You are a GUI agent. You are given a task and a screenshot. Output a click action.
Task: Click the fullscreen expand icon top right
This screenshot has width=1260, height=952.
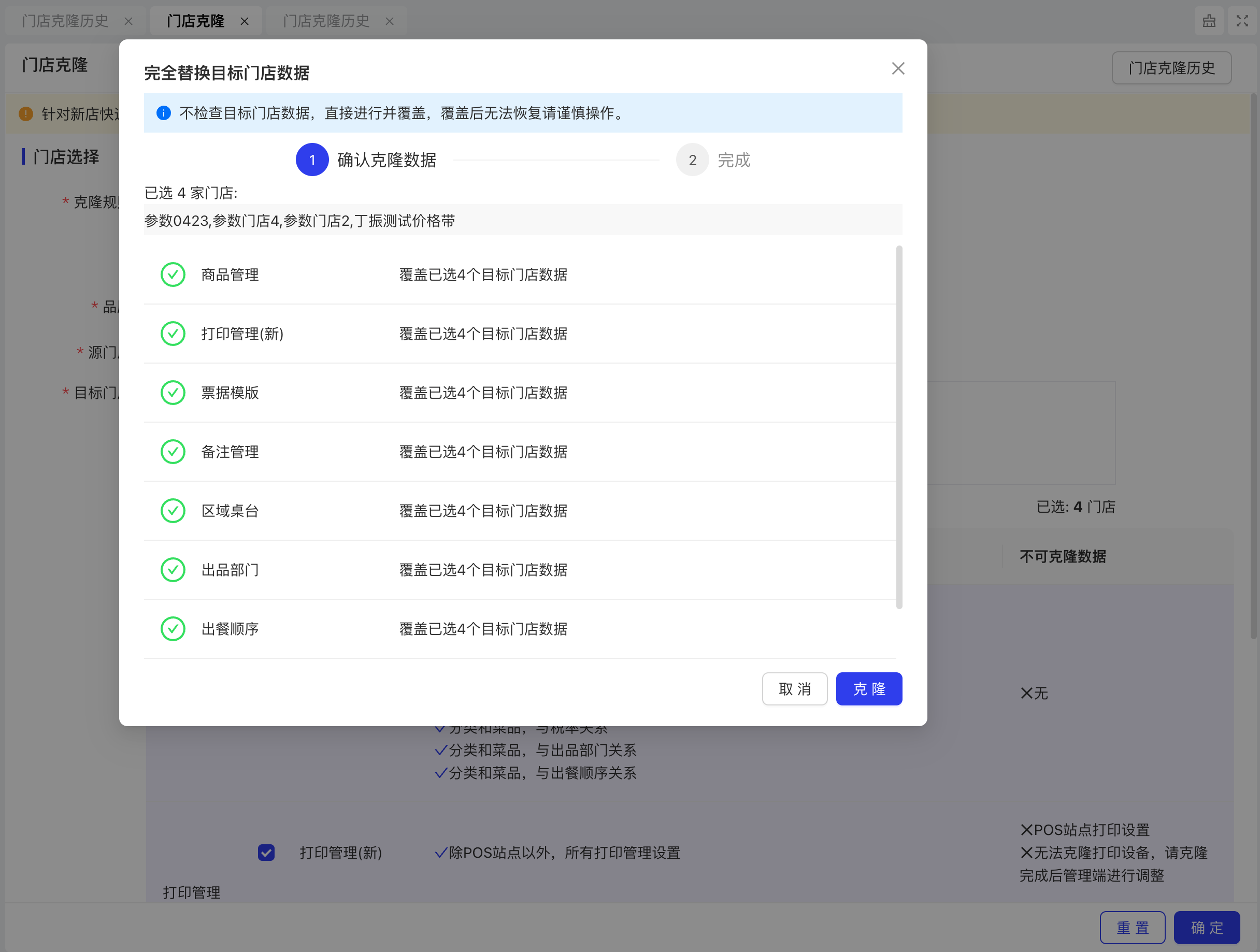coord(1242,21)
